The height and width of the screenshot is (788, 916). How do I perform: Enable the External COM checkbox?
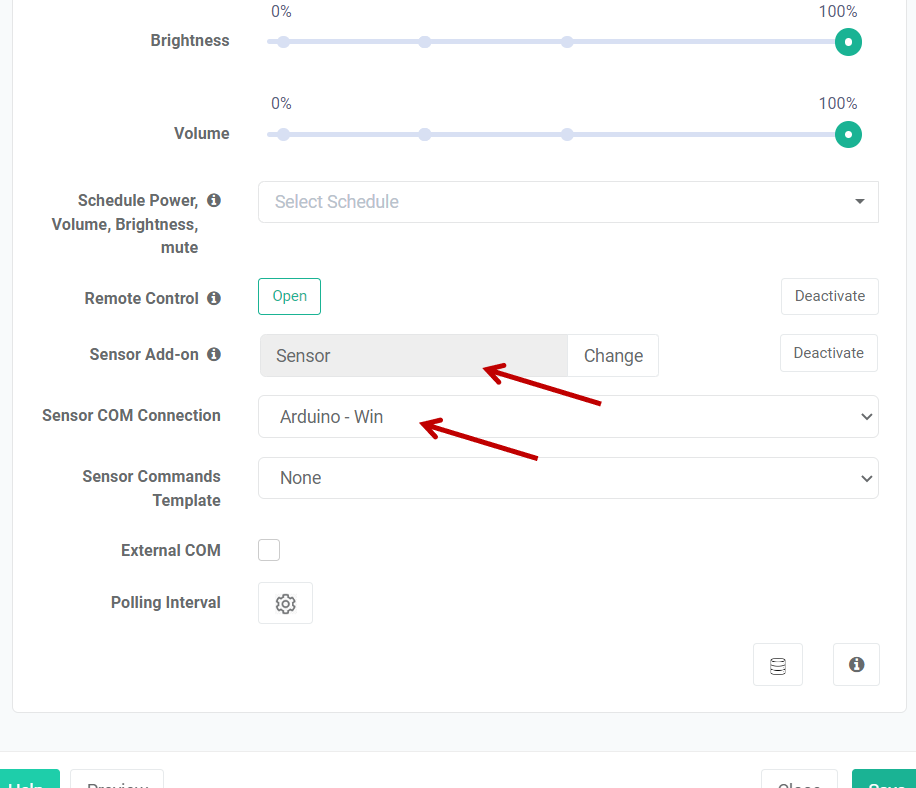click(269, 550)
